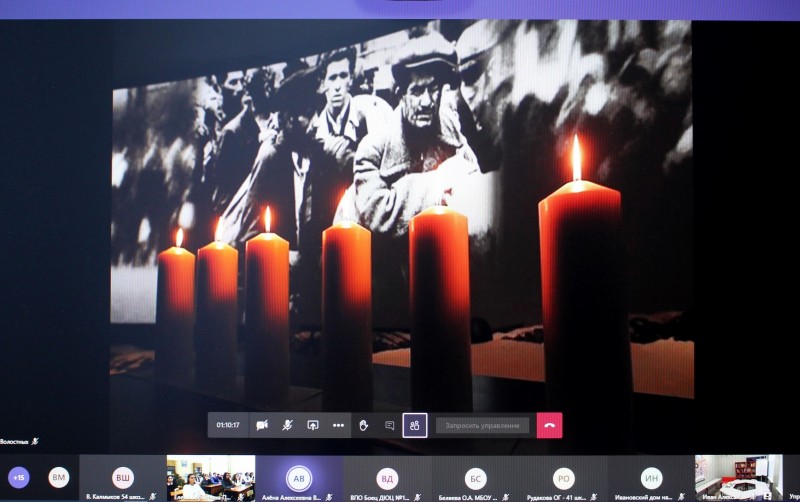Click the call duration timer 01:10:17
This screenshot has width=800, height=502.
click(x=229, y=425)
